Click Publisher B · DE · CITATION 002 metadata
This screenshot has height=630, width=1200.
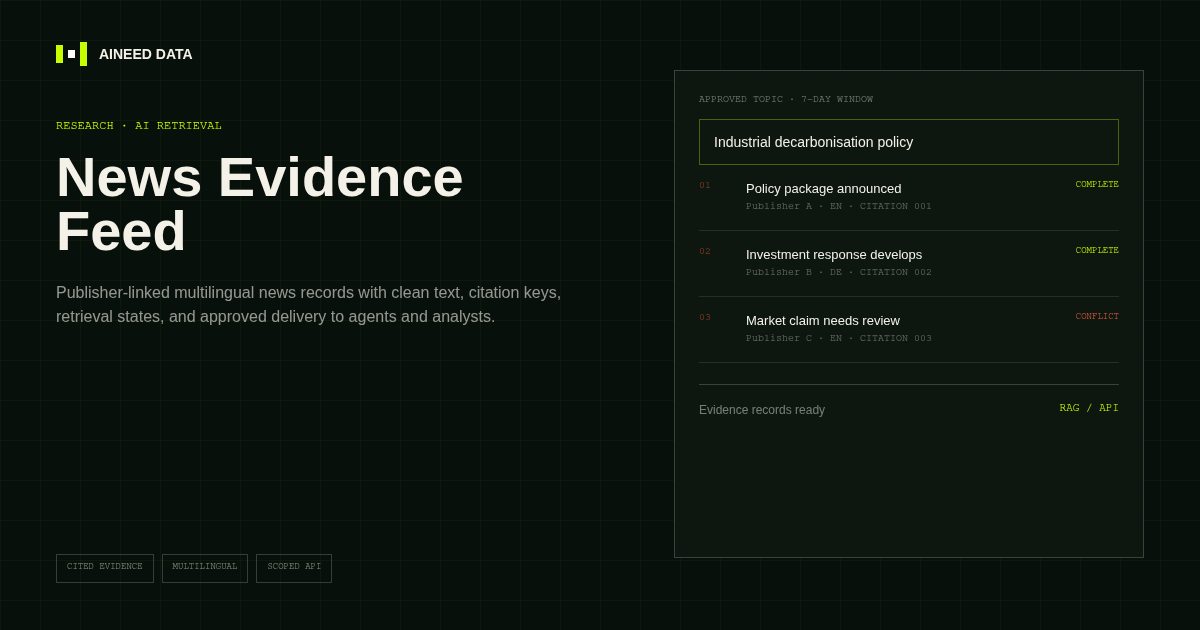(x=839, y=273)
